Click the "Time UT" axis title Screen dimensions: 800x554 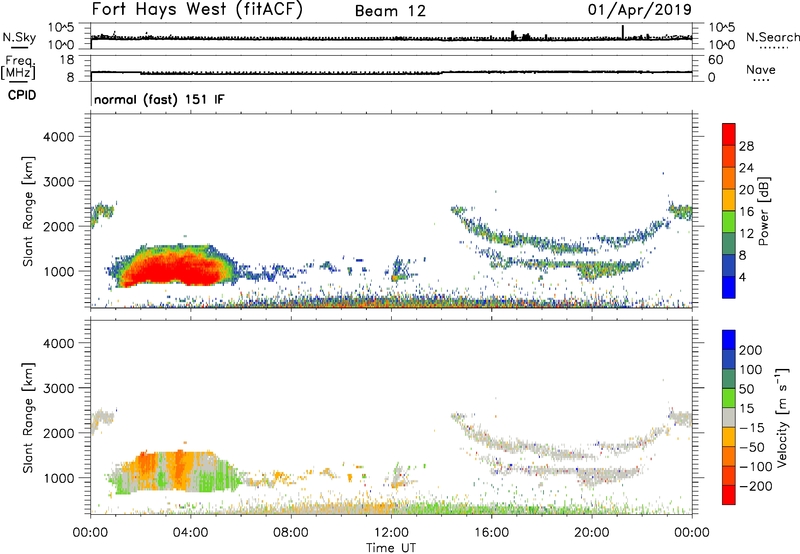pyautogui.click(x=391, y=548)
